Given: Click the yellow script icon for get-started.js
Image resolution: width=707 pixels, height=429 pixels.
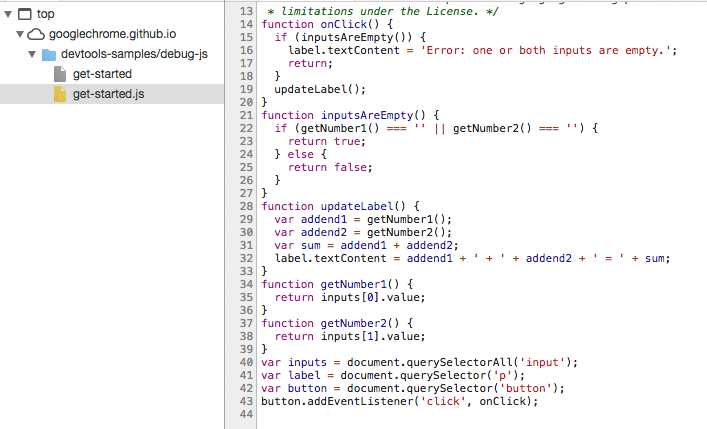Looking at the screenshot, I should [x=59, y=94].
